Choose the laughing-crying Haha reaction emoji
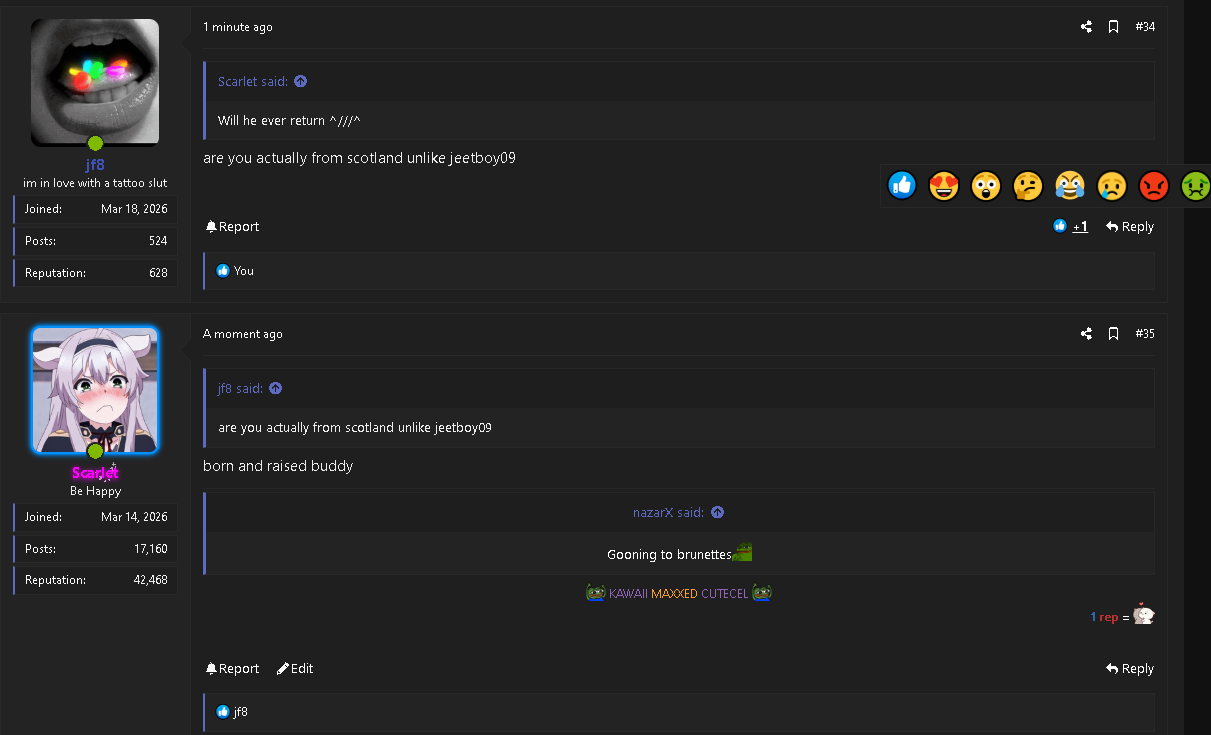Image resolution: width=1211 pixels, height=735 pixels. [1070, 185]
